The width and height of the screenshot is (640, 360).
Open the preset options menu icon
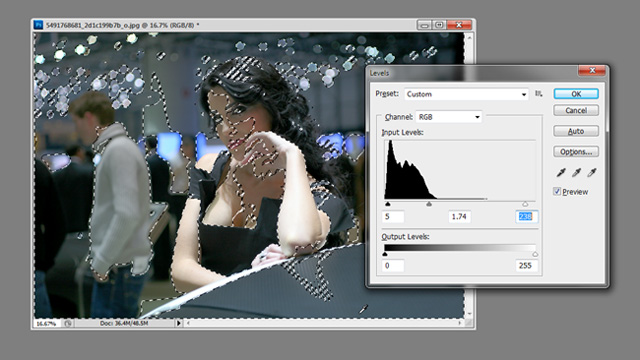tap(539, 94)
